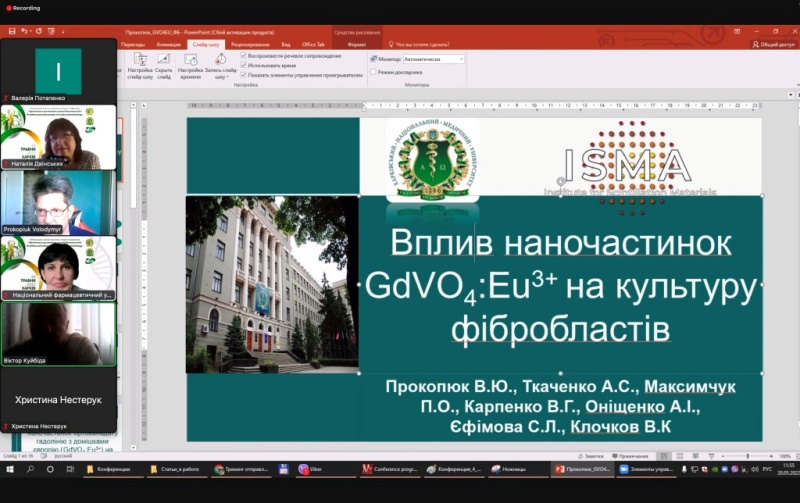Viewport: 800px width, 503px height.
Task: Click the Общий доступ share button
Action: (774, 45)
